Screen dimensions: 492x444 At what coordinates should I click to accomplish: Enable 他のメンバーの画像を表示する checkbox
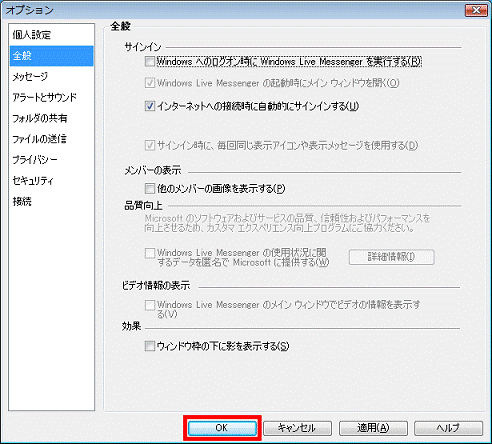(x=150, y=188)
